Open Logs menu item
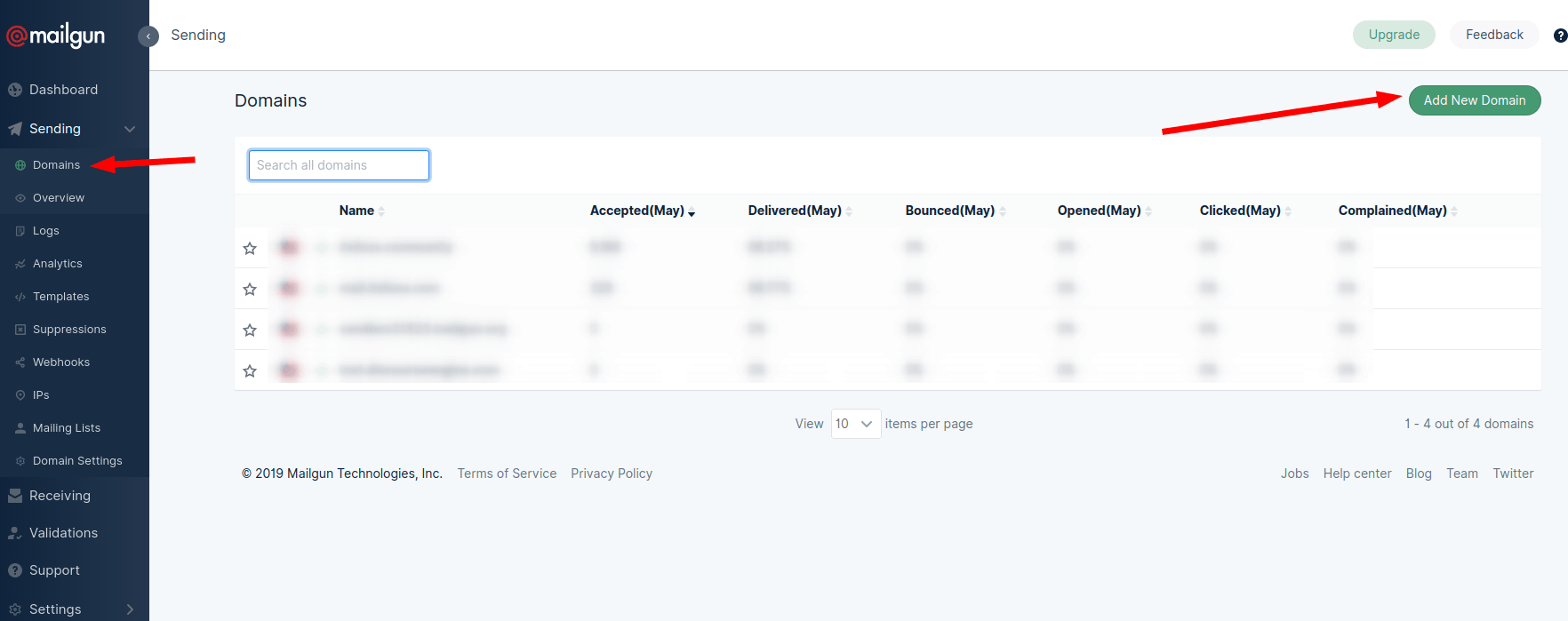 (46, 231)
